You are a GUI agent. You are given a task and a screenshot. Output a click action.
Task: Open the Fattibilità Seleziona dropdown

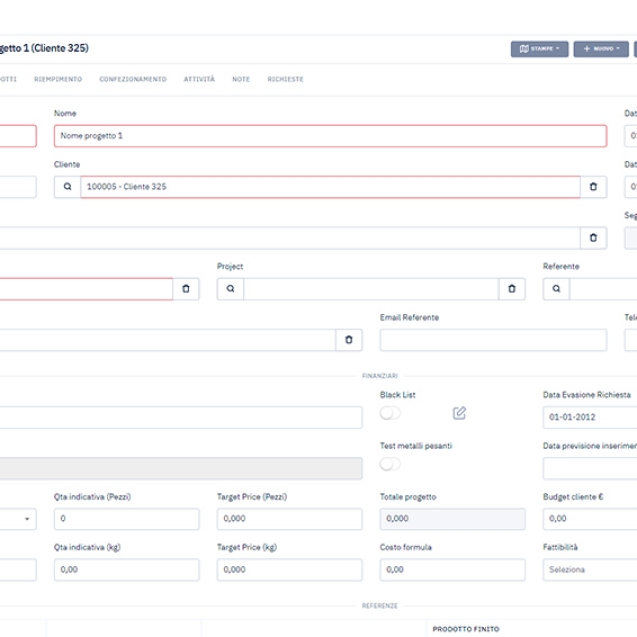pyautogui.click(x=590, y=570)
